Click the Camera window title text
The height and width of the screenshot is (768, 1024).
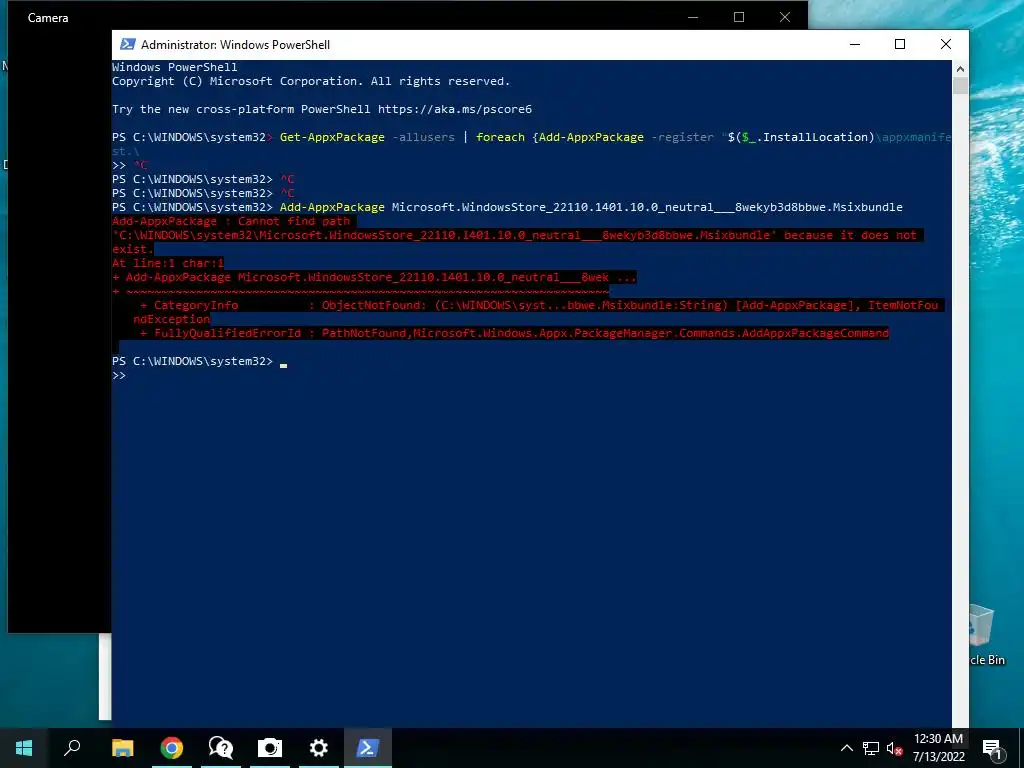pos(48,18)
